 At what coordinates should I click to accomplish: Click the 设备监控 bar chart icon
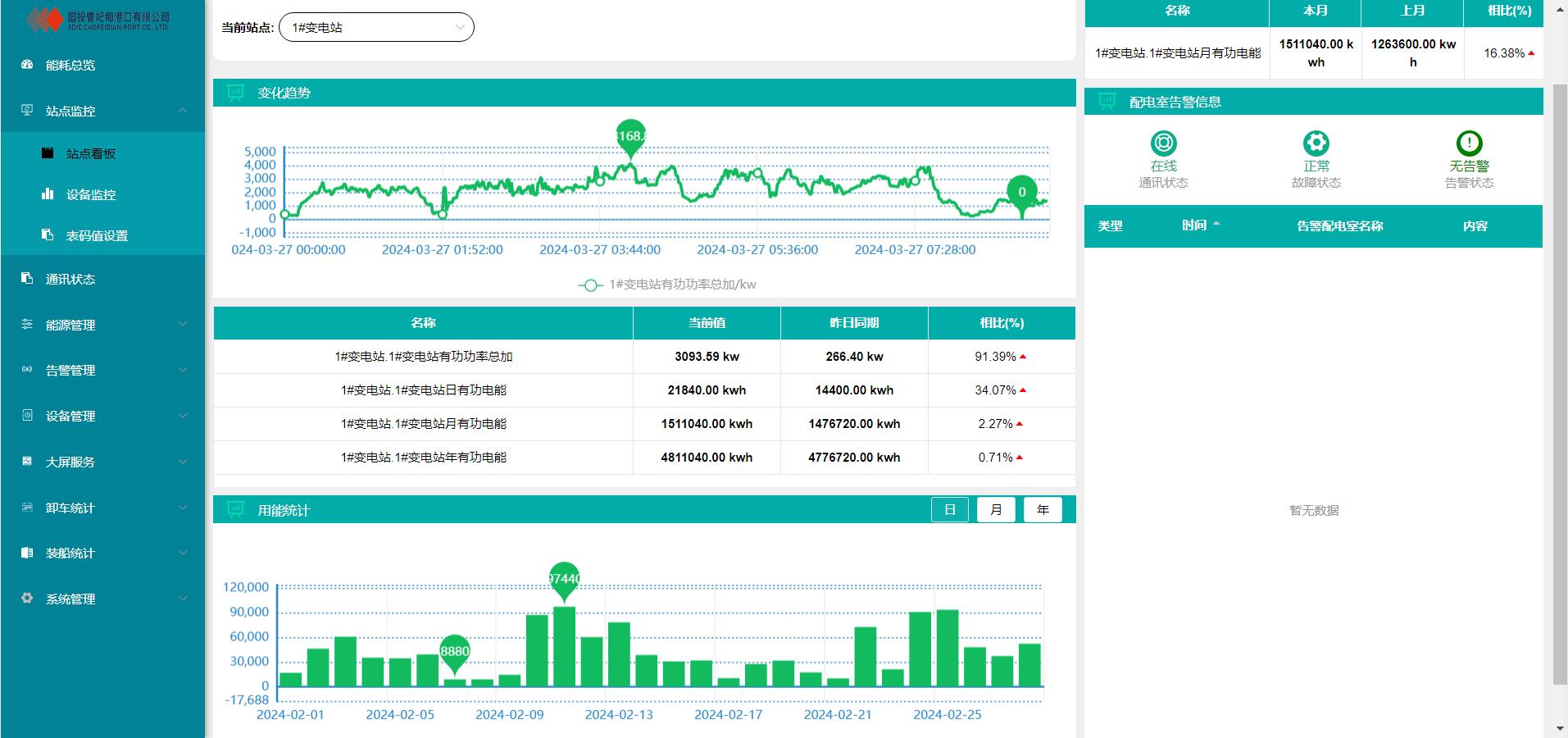pyautogui.click(x=48, y=194)
